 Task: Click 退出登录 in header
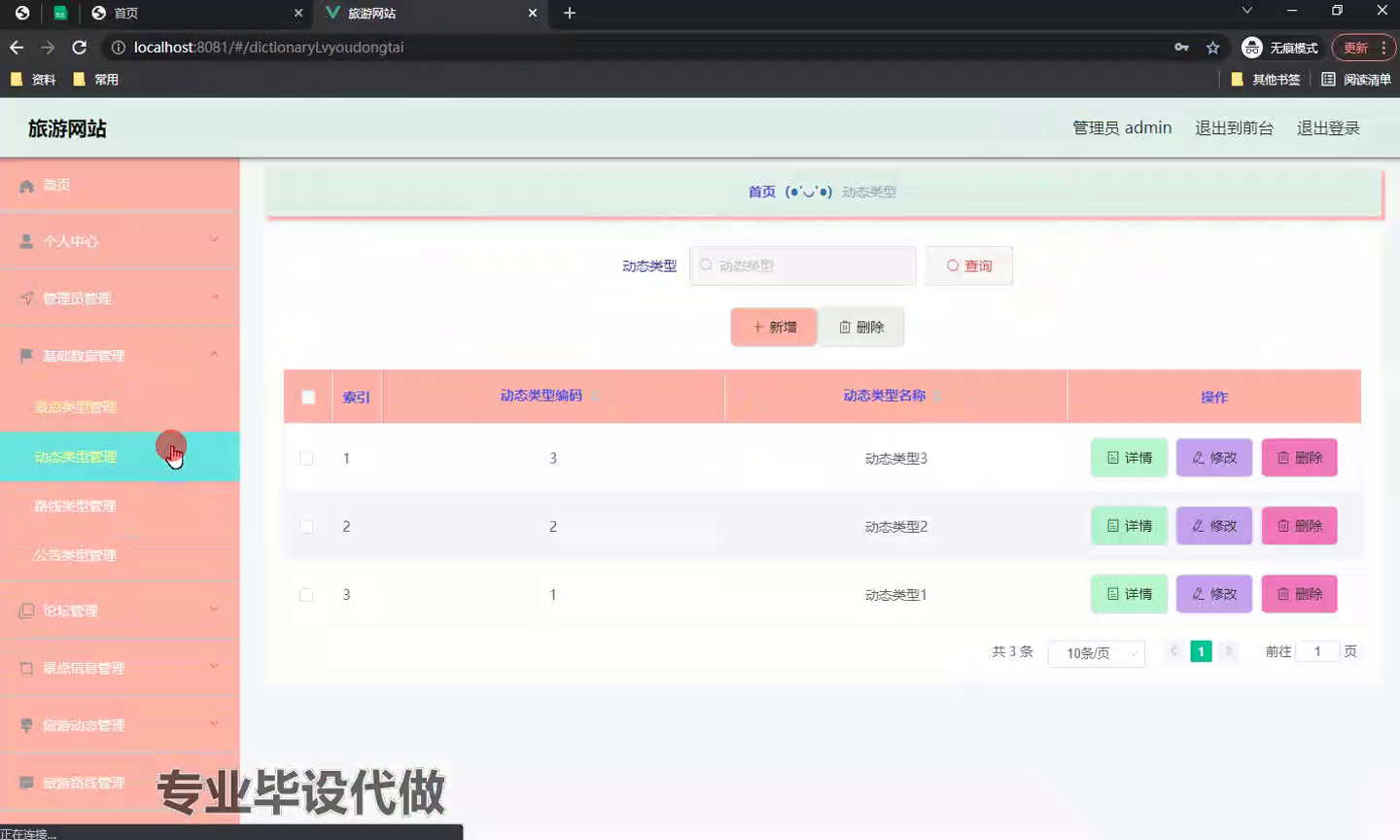click(1328, 128)
